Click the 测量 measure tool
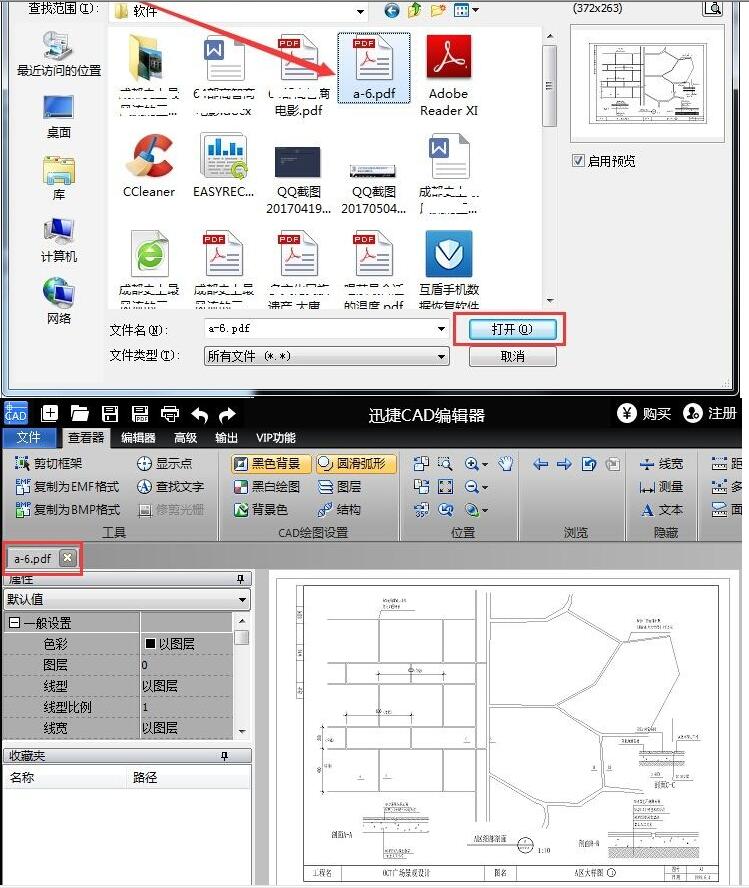This screenshot has height=888, width=749. [x=661, y=487]
